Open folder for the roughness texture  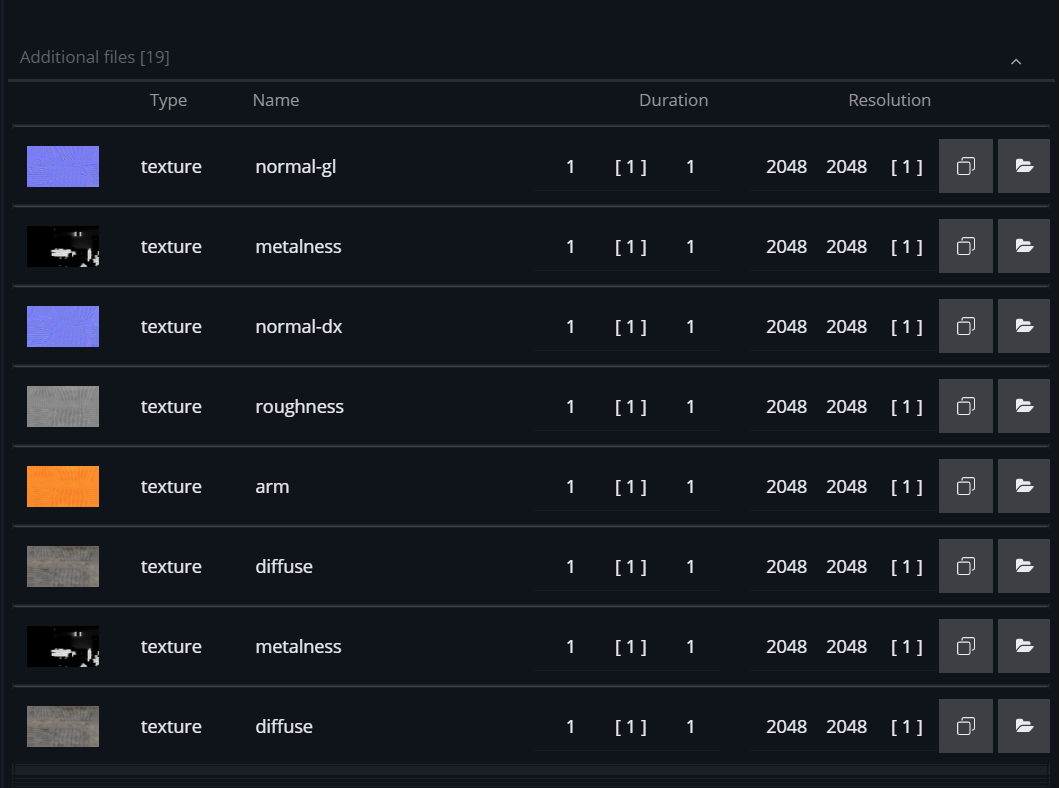(1024, 406)
